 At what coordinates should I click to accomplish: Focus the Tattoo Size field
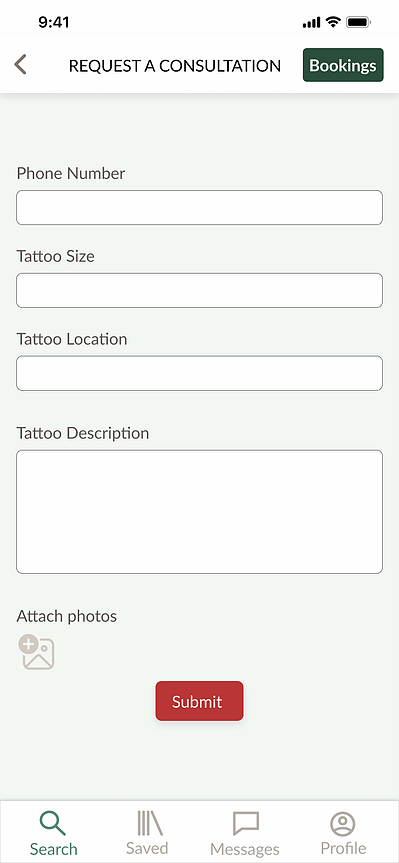click(x=199, y=290)
